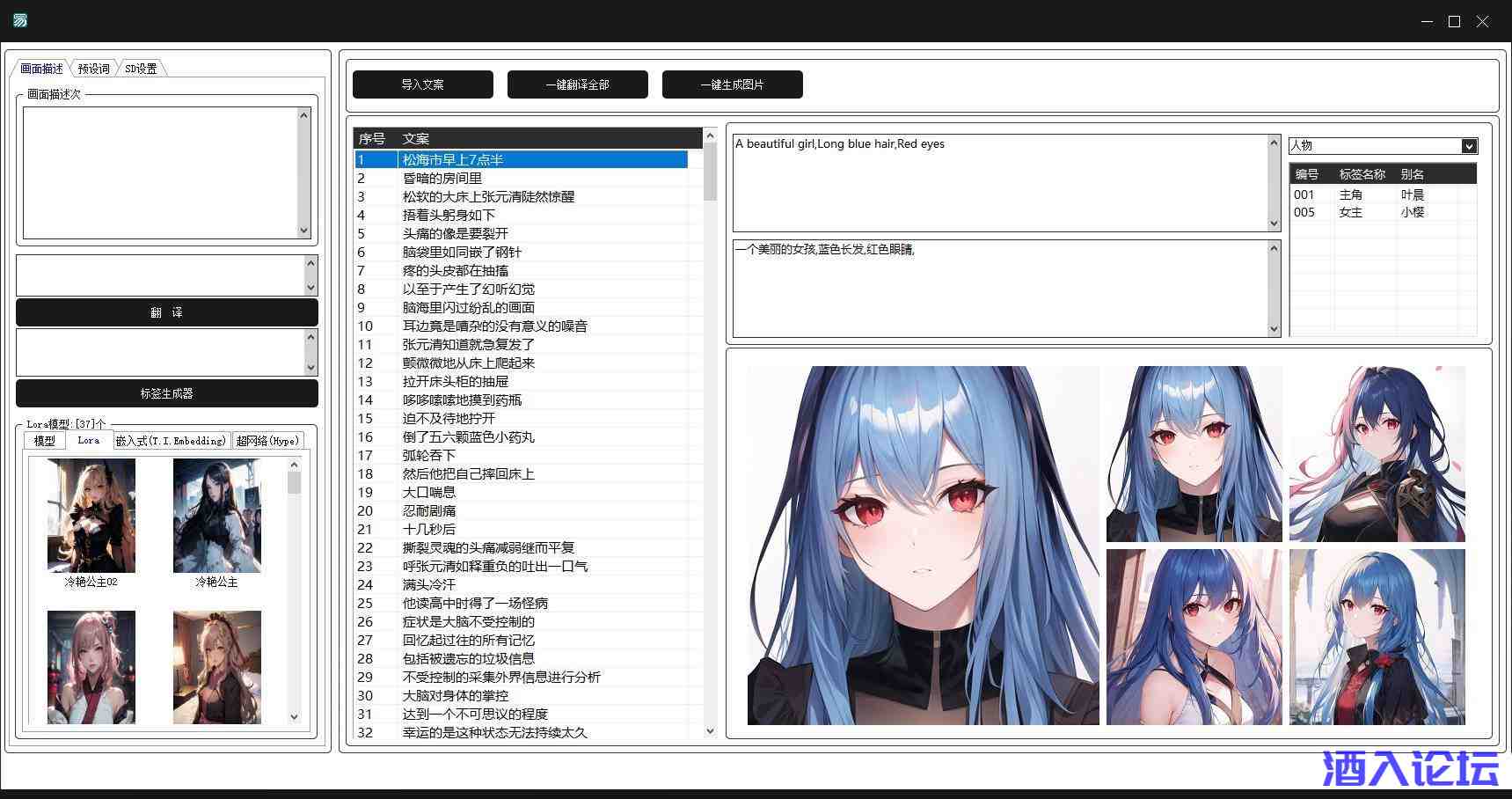Open the SD设置 tab
The width and height of the screenshot is (1512, 799).
click(141, 69)
